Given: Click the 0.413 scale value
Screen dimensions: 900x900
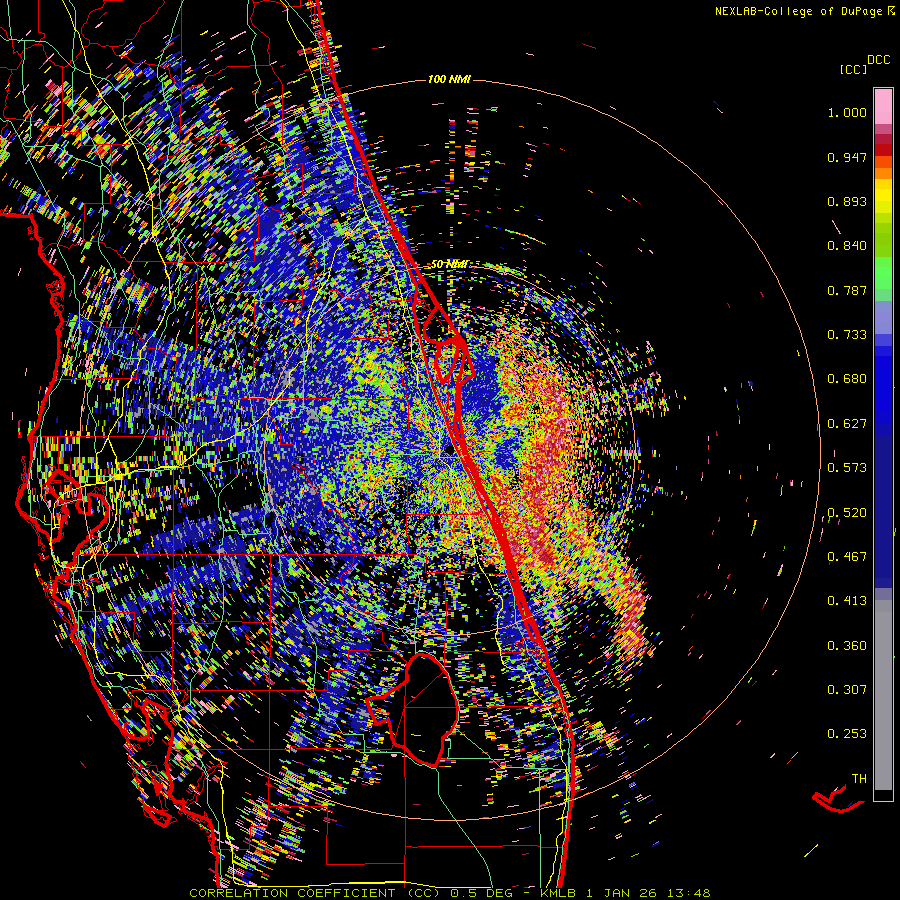Looking at the screenshot, I should [847, 601].
